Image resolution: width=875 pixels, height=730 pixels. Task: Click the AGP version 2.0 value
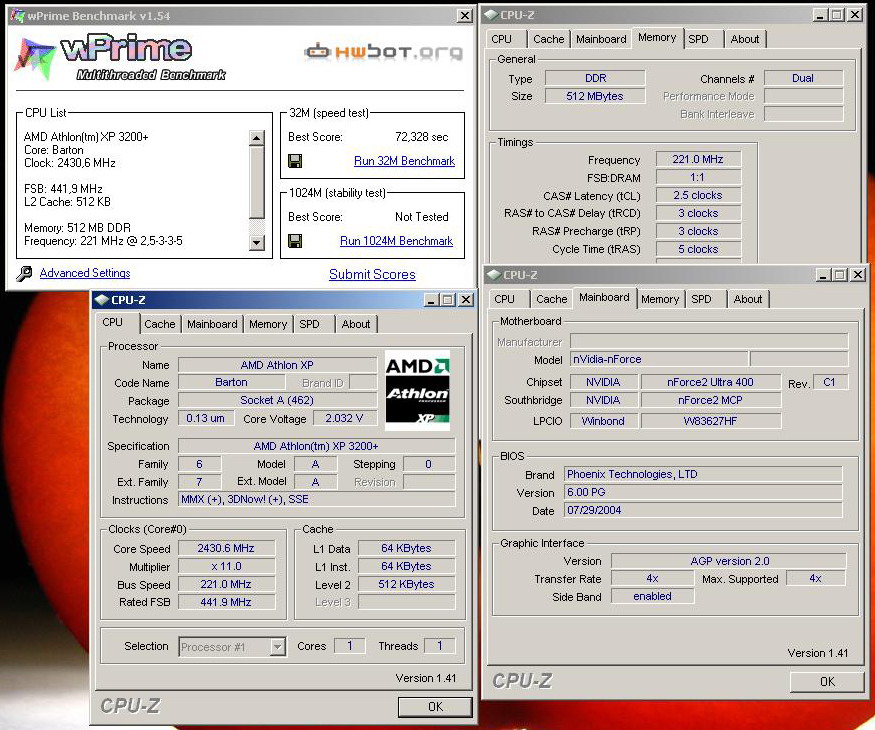(729, 561)
